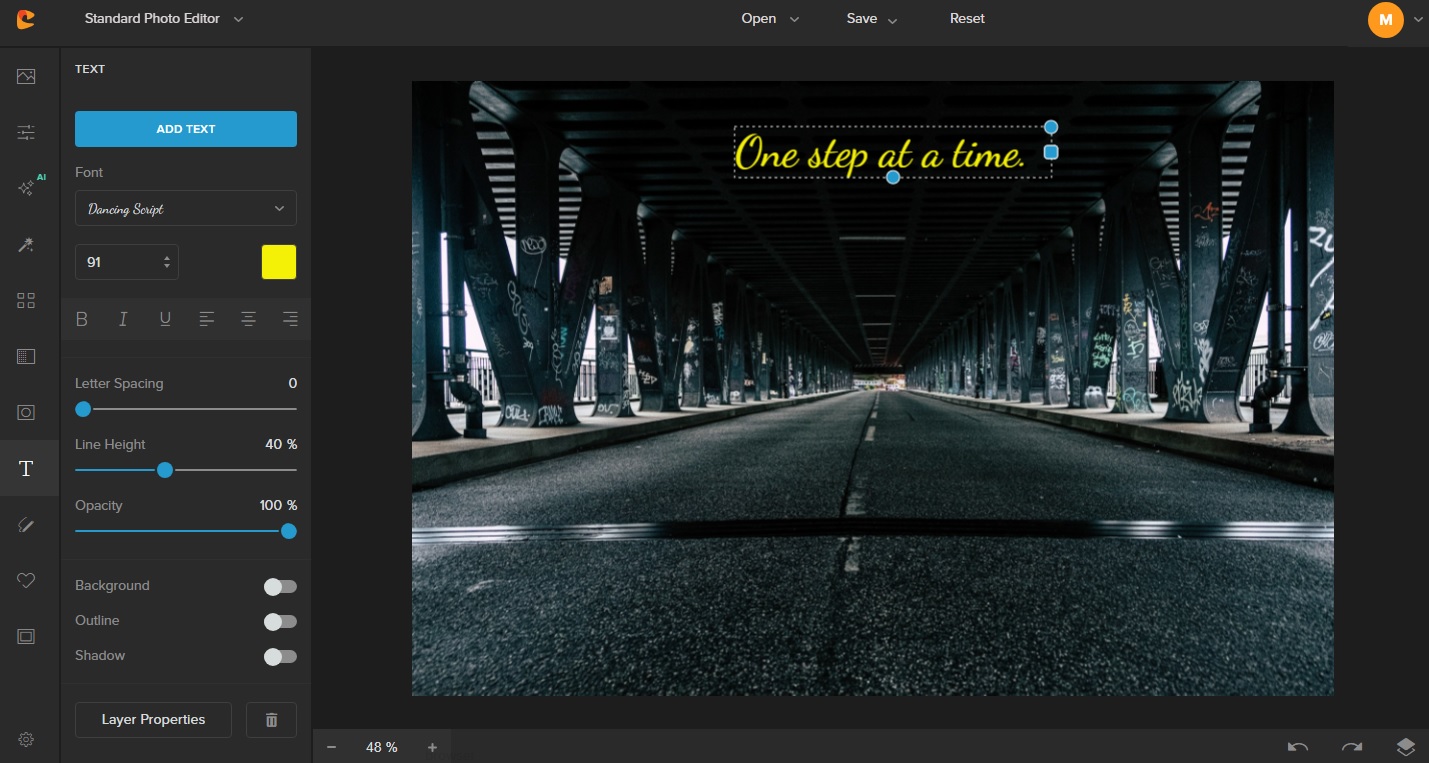Redo the last undone action

1352,747
